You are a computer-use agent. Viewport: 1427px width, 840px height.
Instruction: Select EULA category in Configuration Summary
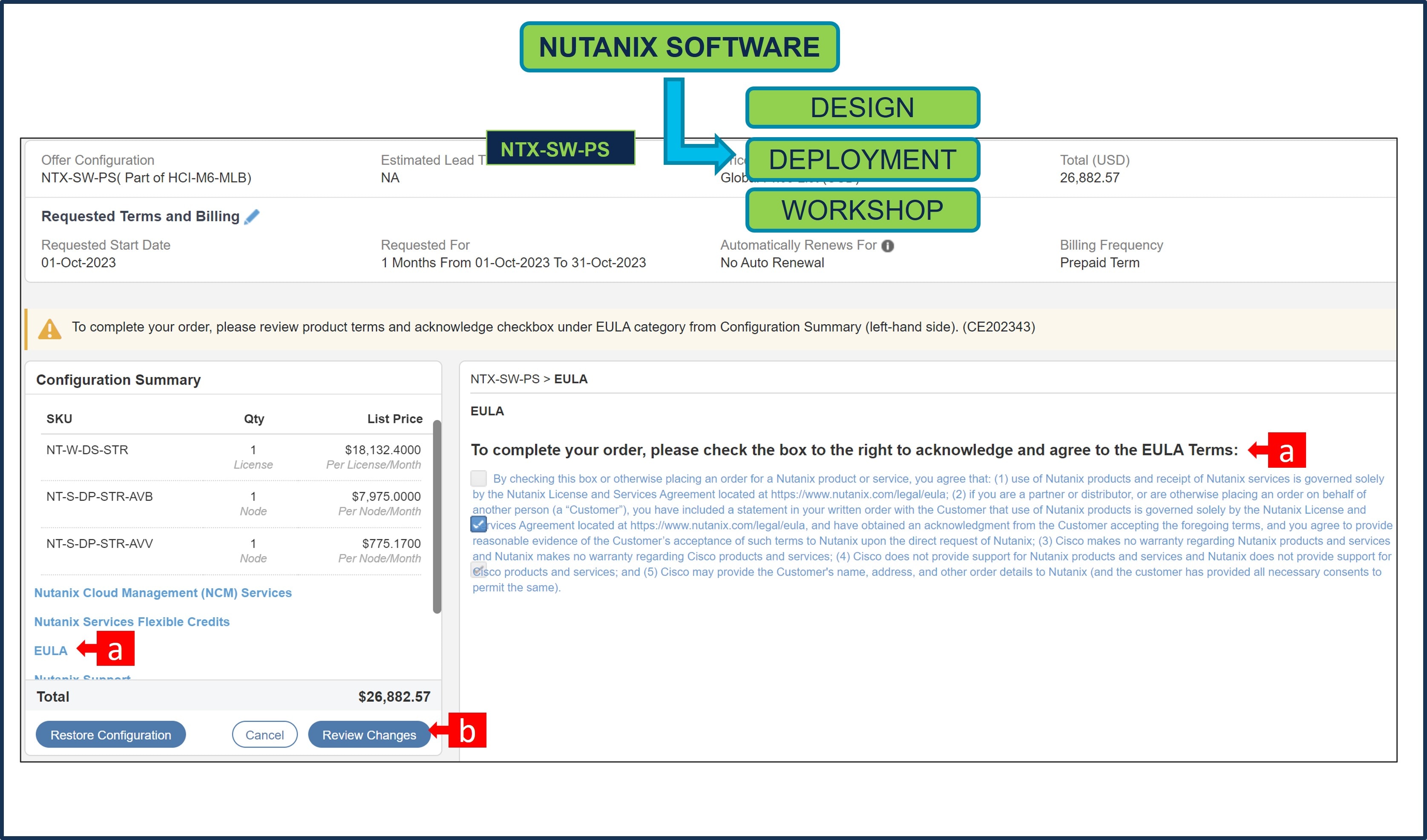tap(50, 650)
